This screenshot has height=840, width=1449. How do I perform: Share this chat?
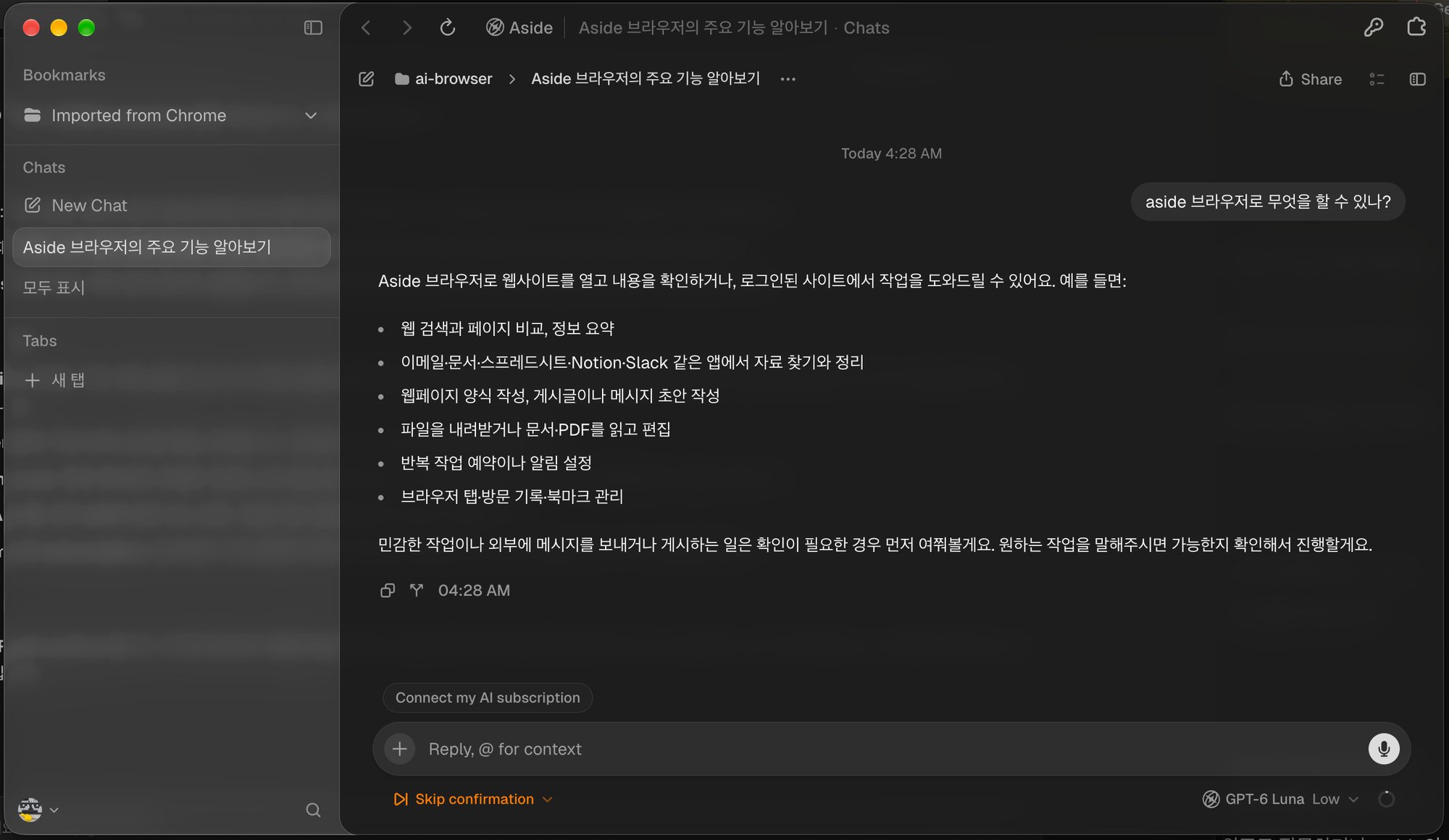coord(1311,79)
